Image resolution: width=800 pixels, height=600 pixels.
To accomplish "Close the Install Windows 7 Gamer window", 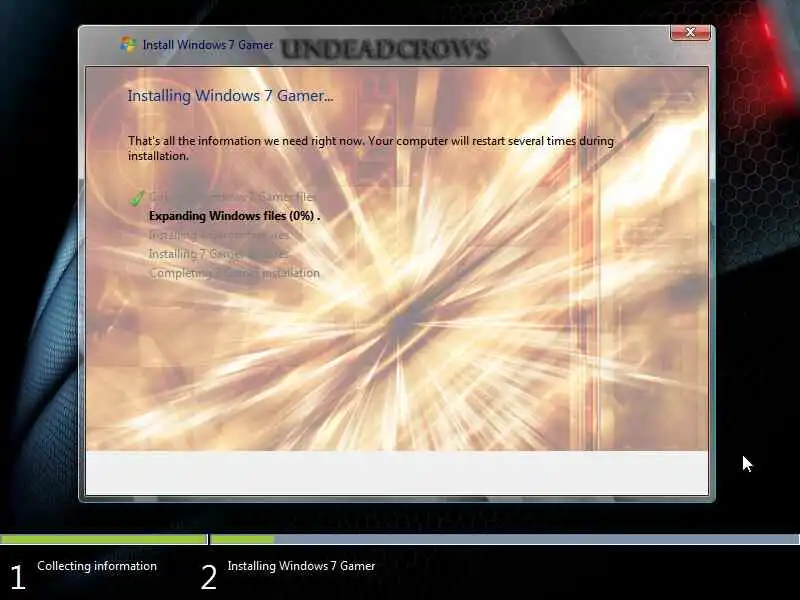I will 690,33.
